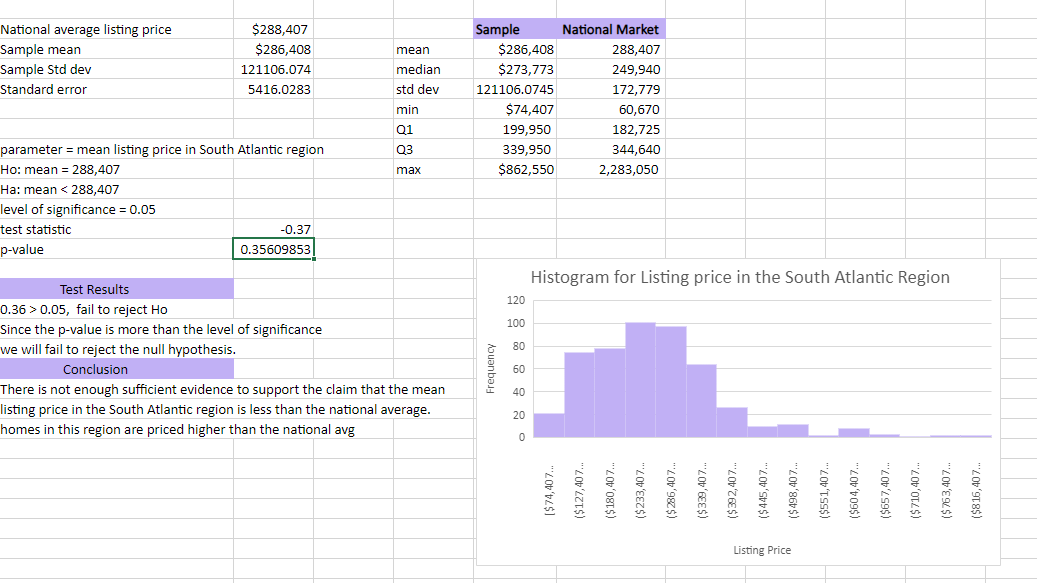Click the 'Frequency' vertical axis title

[x=490, y=368]
